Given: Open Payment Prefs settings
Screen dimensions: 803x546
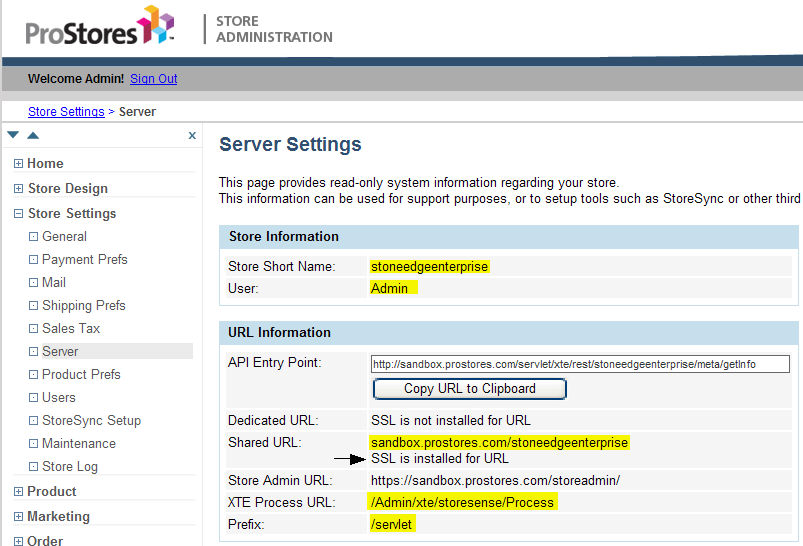Looking at the screenshot, I should 84,260.
